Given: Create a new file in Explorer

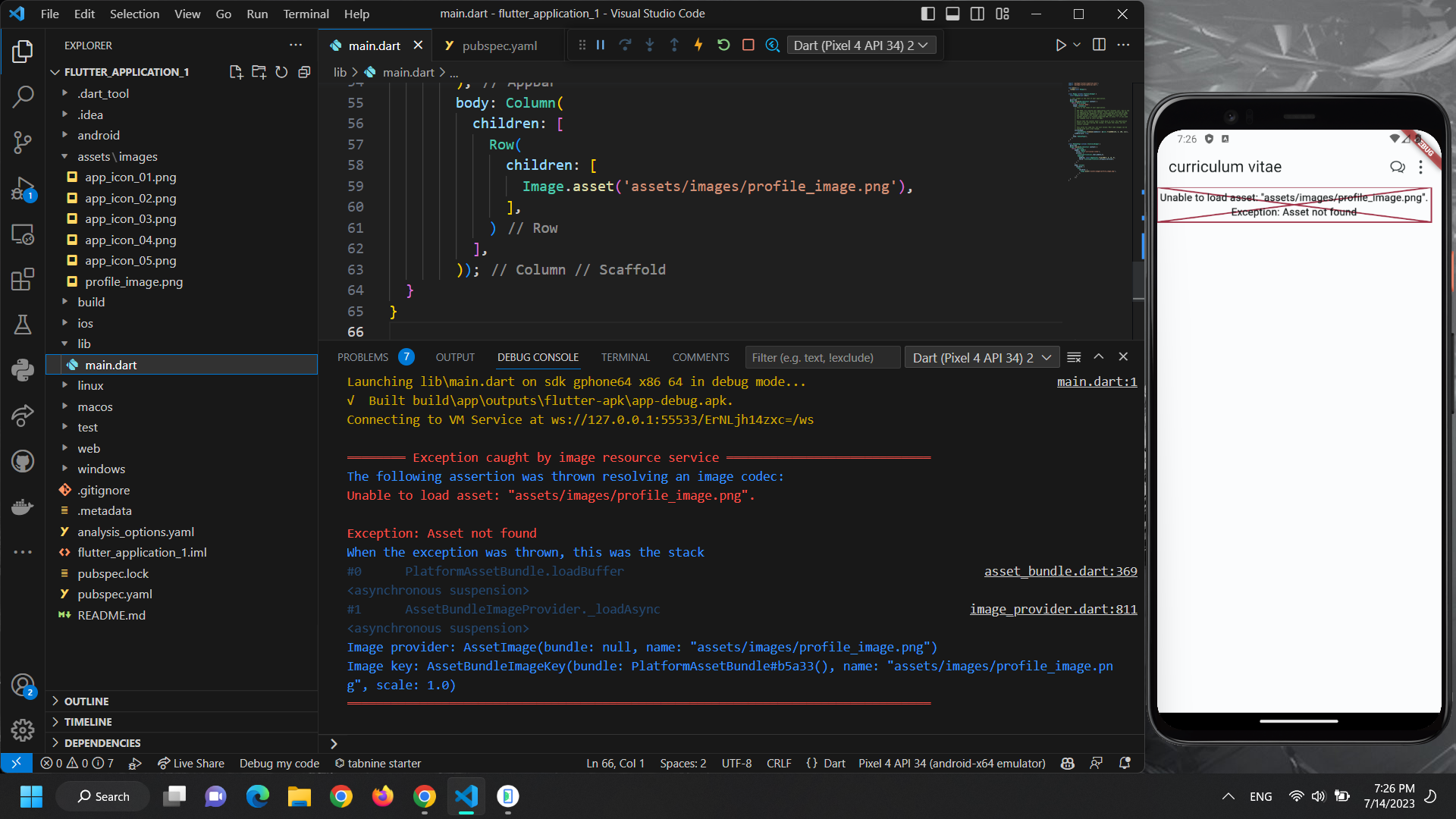Looking at the screenshot, I should [236, 72].
